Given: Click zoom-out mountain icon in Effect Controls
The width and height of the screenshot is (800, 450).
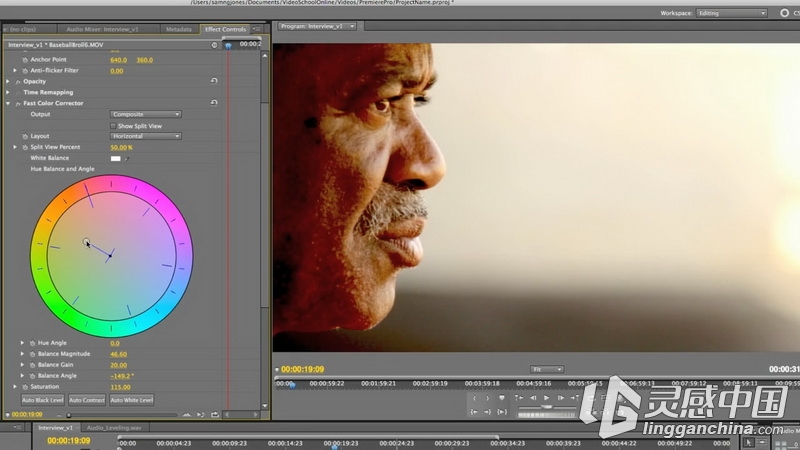Looking at the screenshot, I should click(x=187, y=415).
